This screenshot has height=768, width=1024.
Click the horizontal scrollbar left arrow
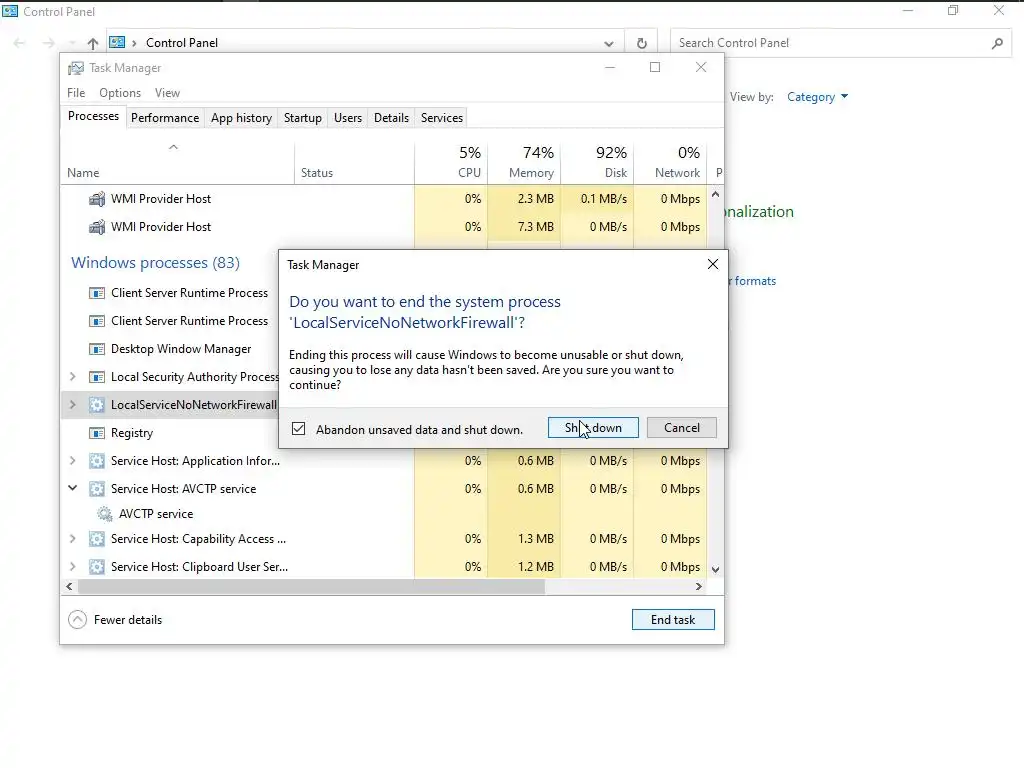pos(69,586)
